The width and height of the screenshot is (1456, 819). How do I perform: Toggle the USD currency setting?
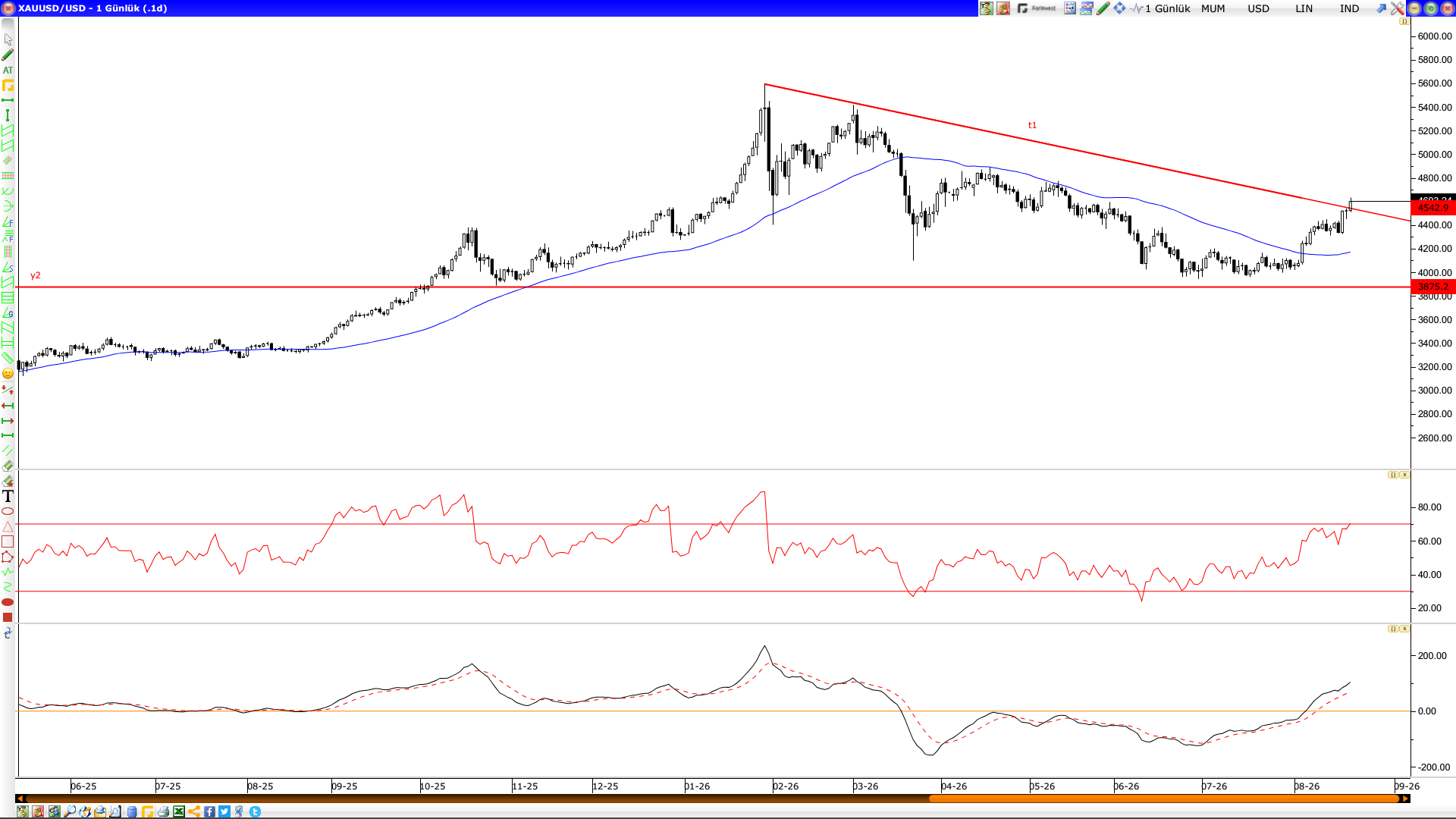pyautogui.click(x=1259, y=8)
